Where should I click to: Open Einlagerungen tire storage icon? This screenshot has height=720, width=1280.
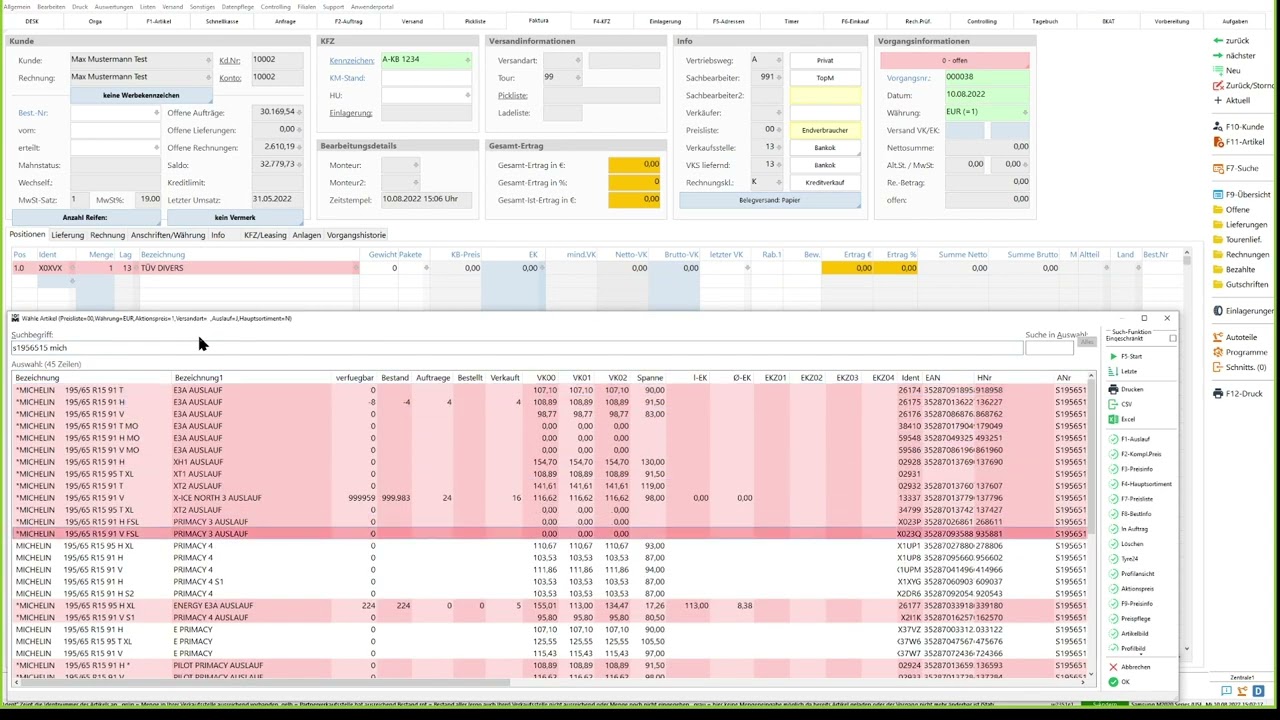pyautogui.click(x=1217, y=311)
